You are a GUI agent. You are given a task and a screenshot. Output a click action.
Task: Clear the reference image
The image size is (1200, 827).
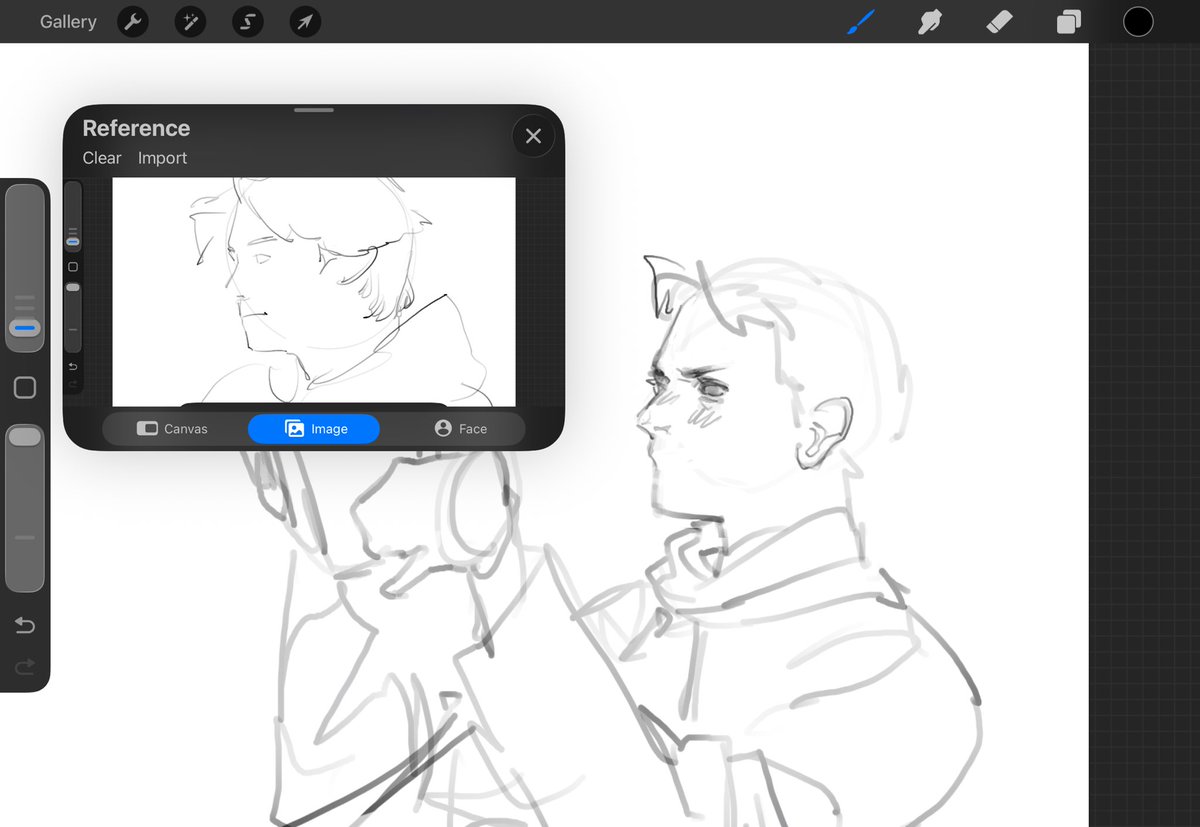click(102, 158)
